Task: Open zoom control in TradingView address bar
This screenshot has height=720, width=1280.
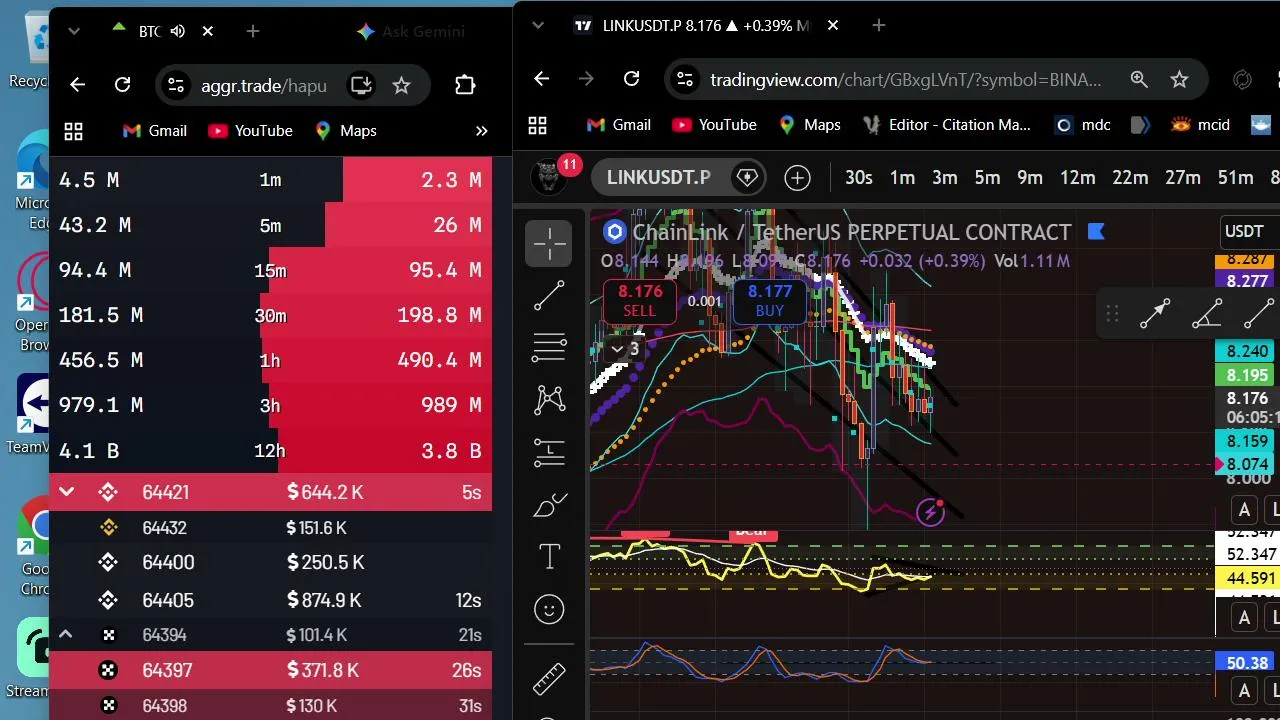Action: tap(1139, 79)
